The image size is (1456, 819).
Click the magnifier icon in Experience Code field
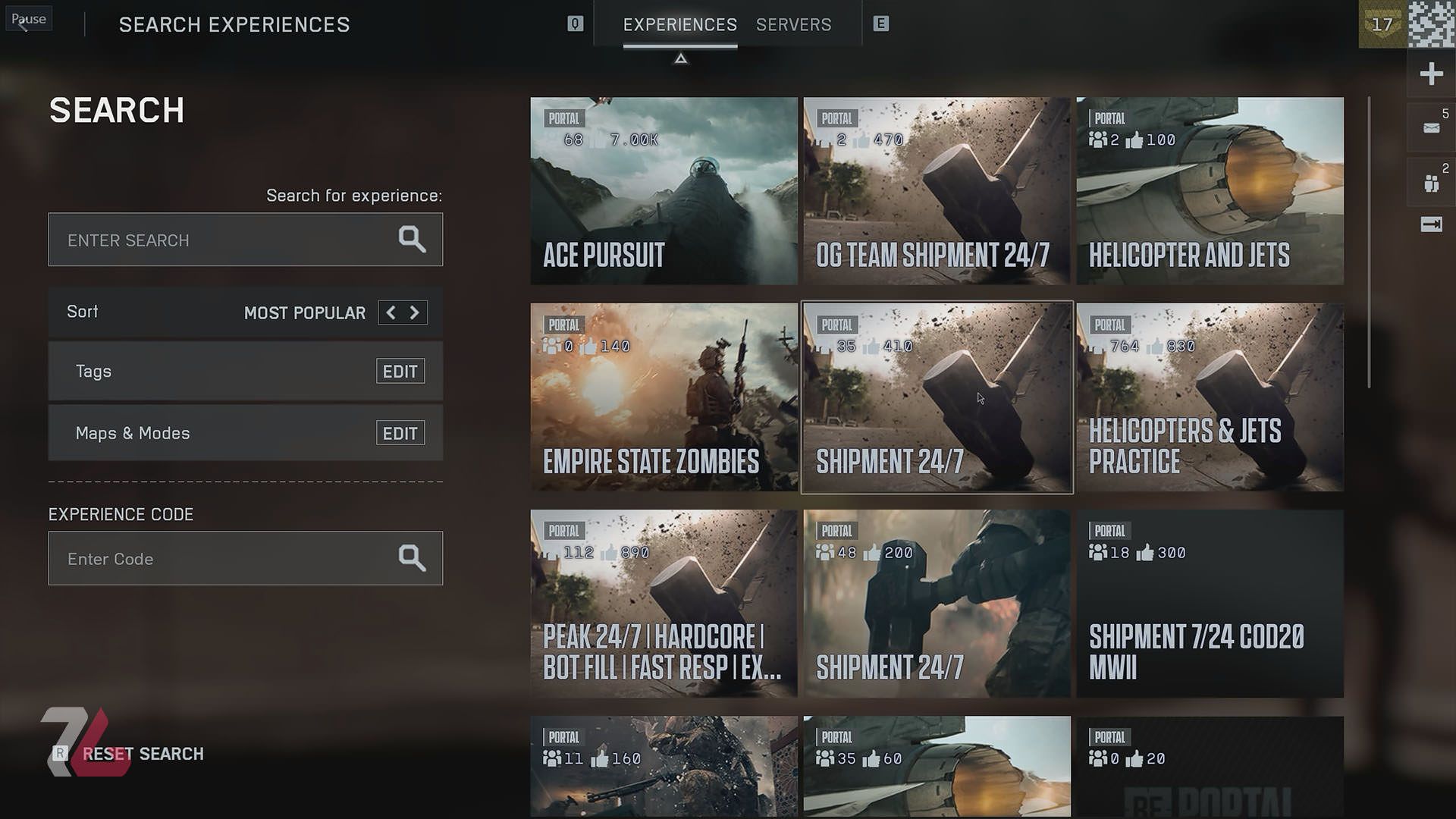point(412,558)
